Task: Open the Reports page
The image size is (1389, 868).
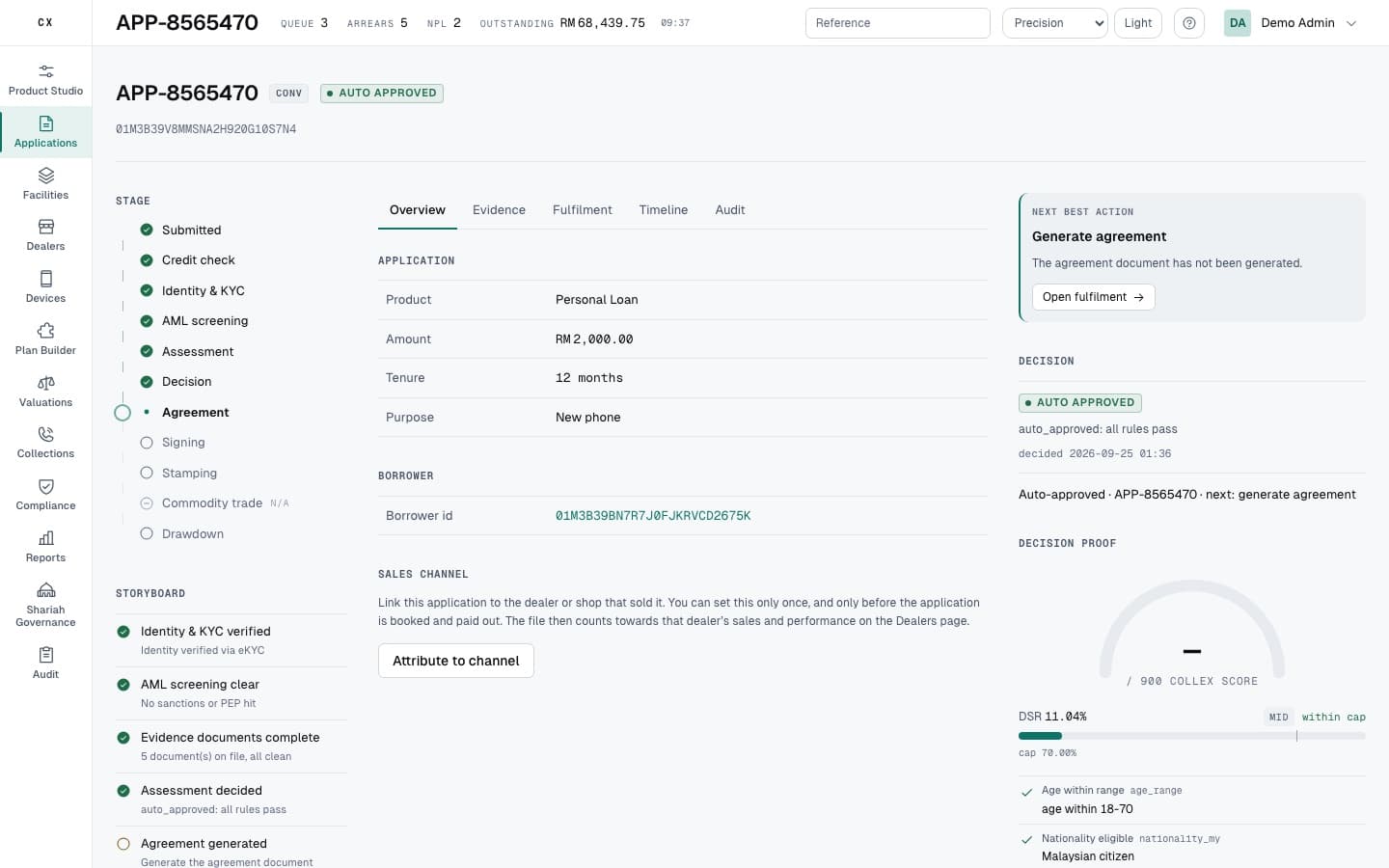Action: tap(45, 547)
